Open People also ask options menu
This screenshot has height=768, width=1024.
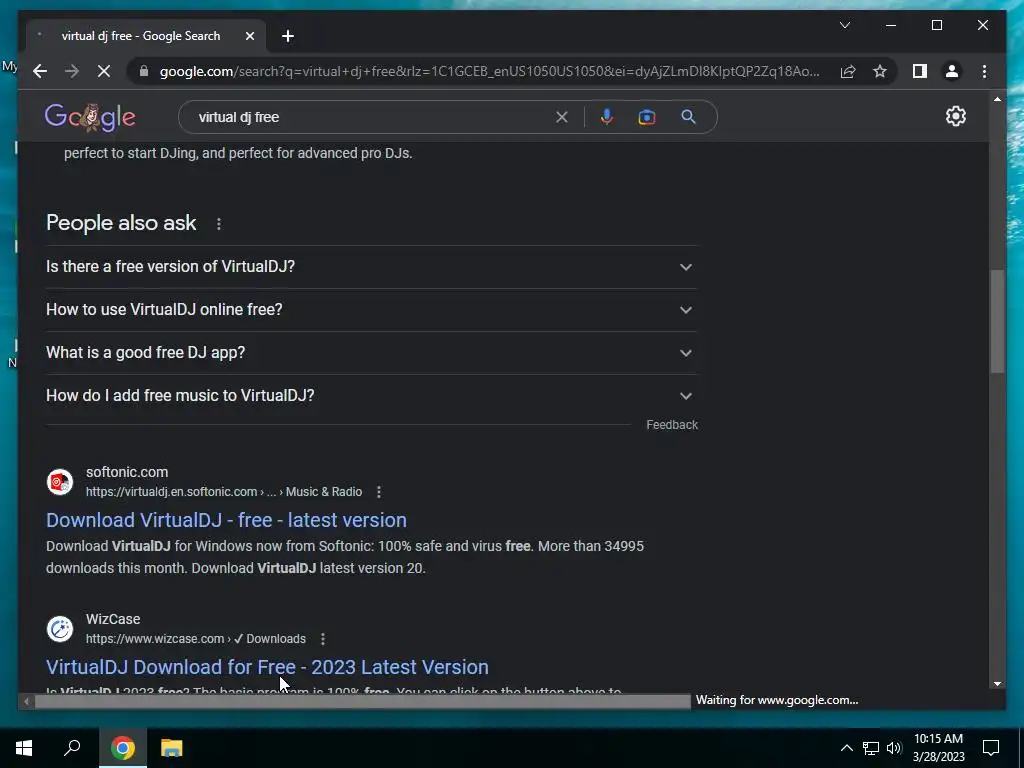[219, 224]
